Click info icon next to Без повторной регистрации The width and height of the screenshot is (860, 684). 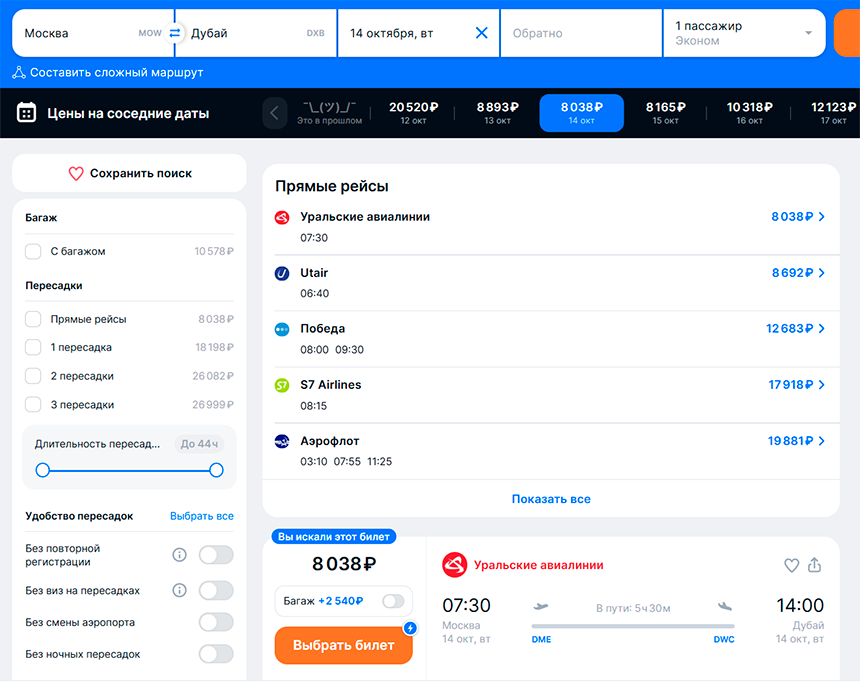click(180, 555)
